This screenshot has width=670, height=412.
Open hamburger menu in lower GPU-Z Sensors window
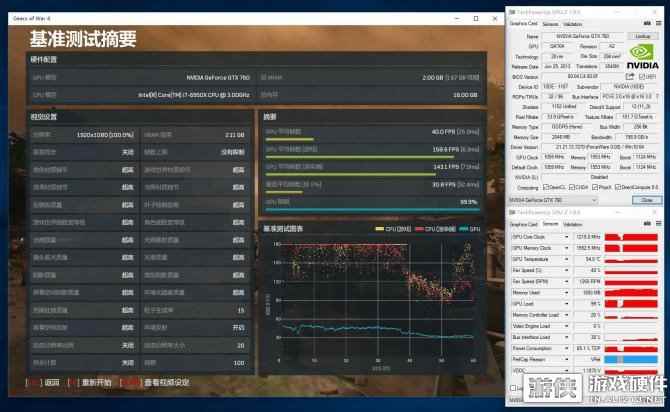point(658,224)
